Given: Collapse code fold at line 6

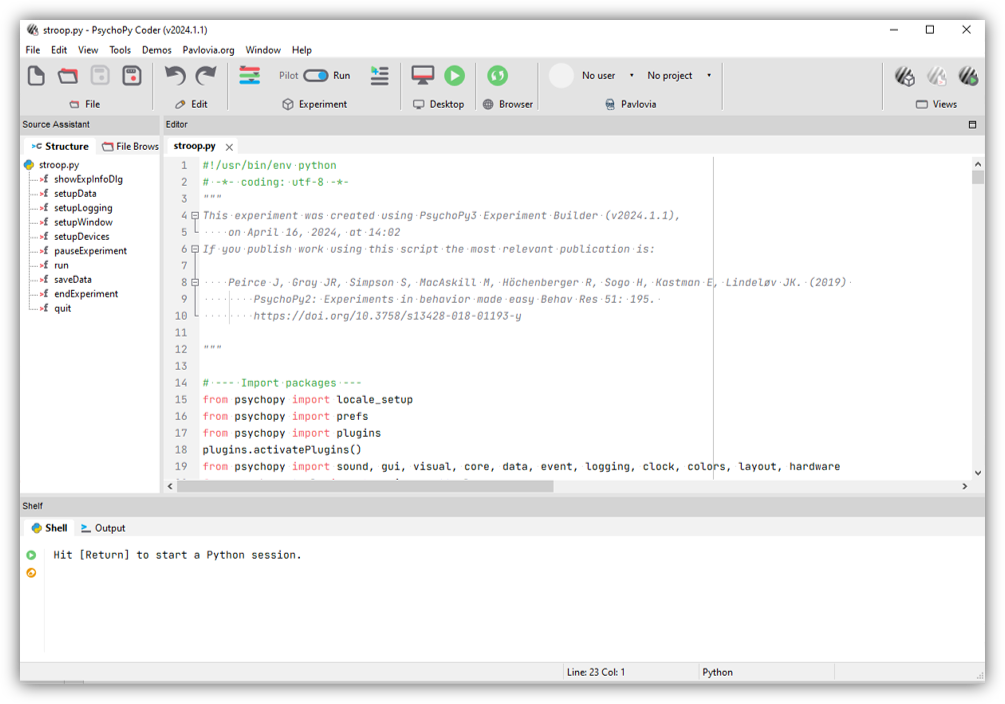Looking at the screenshot, I should point(195,249).
